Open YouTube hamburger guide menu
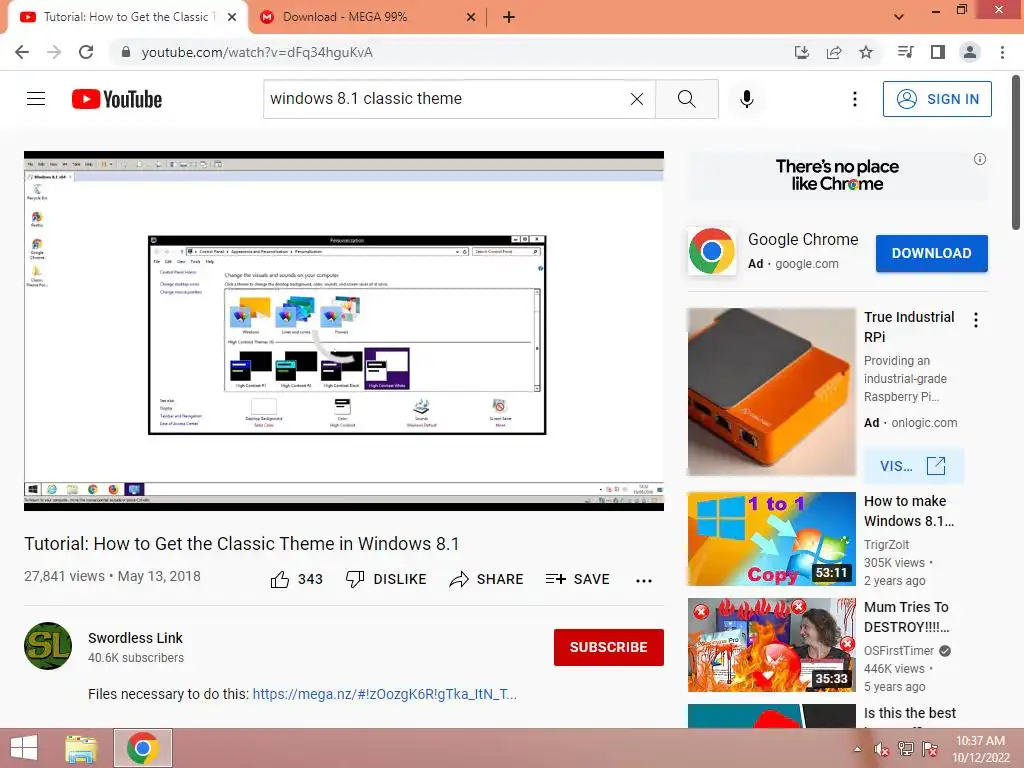Viewport: 1024px width, 768px height. [x=36, y=99]
